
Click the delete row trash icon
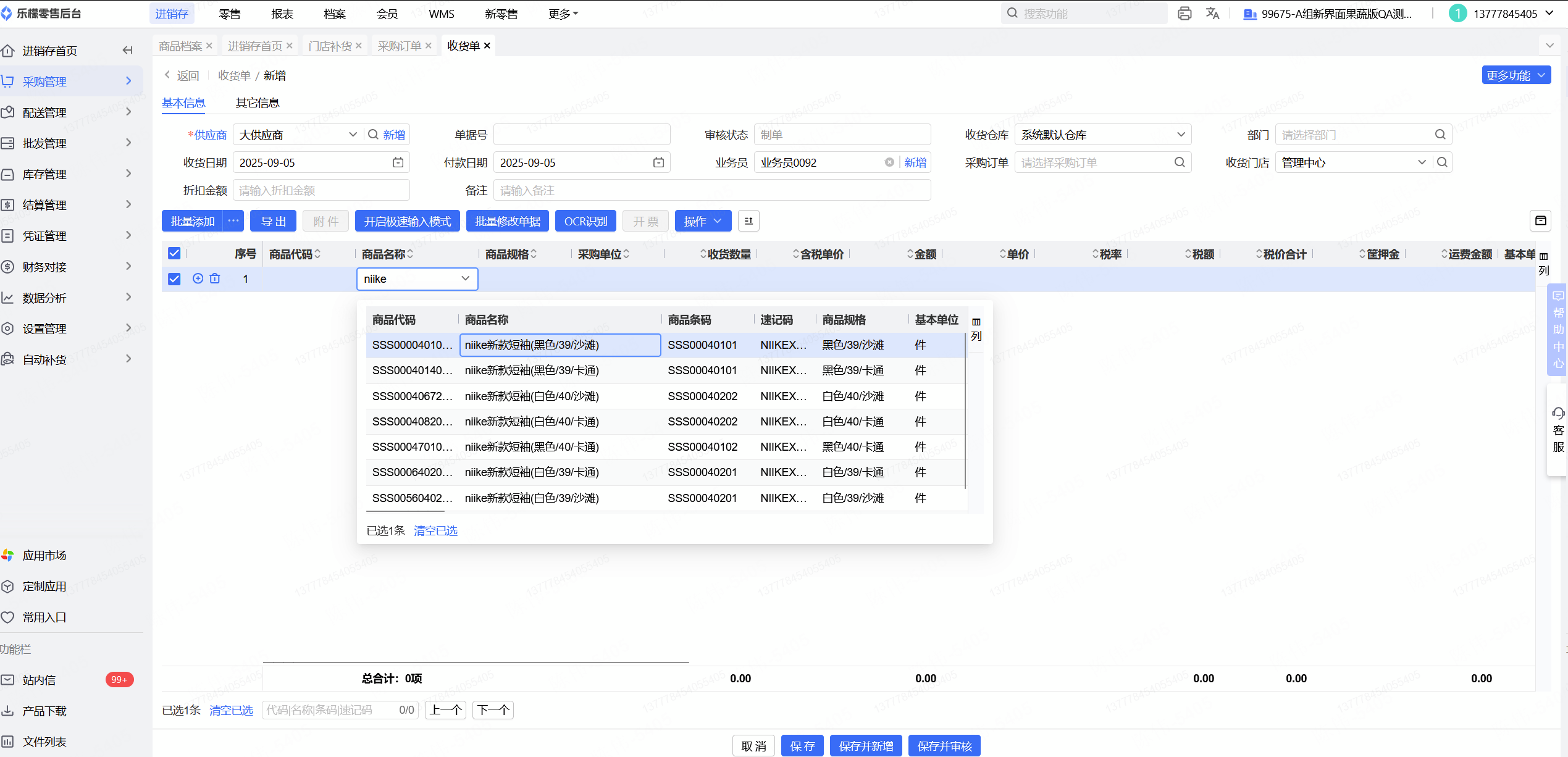point(215,278)
